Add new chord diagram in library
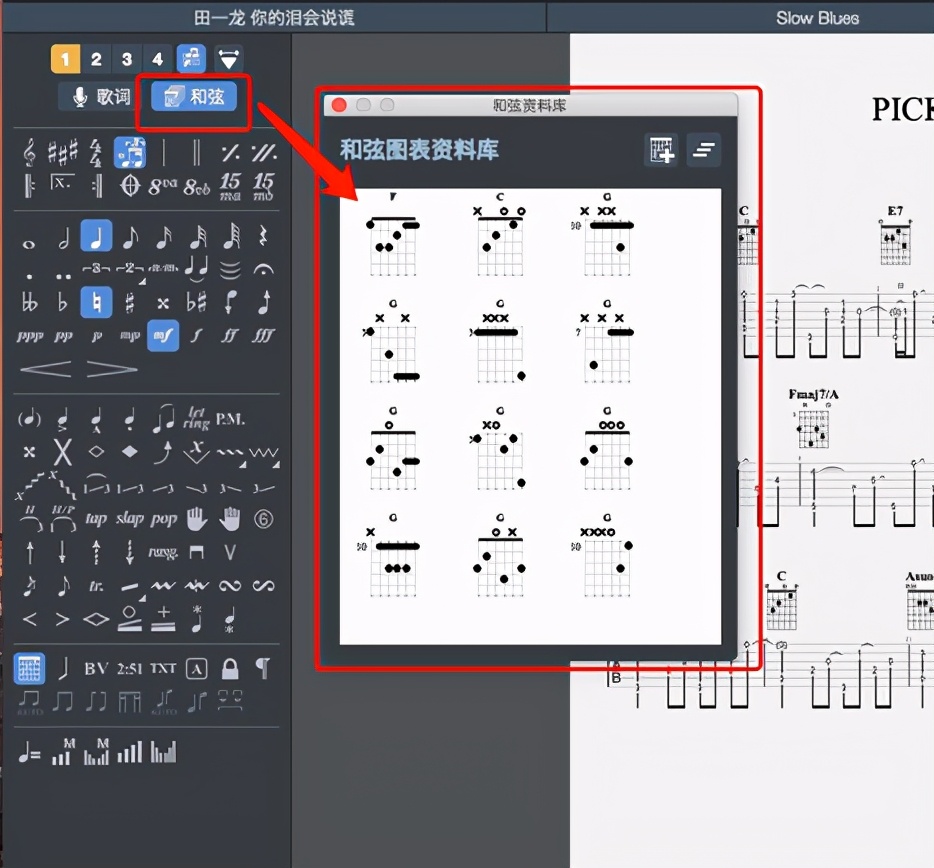Screen dimensions: 934x868 [x=661, y=150]
